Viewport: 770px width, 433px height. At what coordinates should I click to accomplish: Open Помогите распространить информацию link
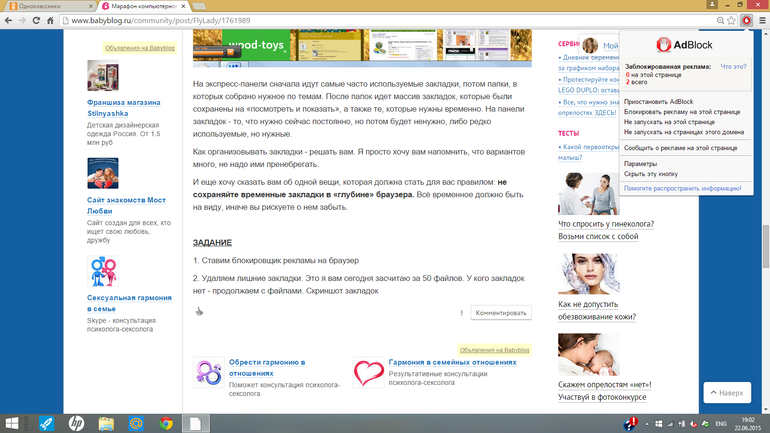pos(682,188)
